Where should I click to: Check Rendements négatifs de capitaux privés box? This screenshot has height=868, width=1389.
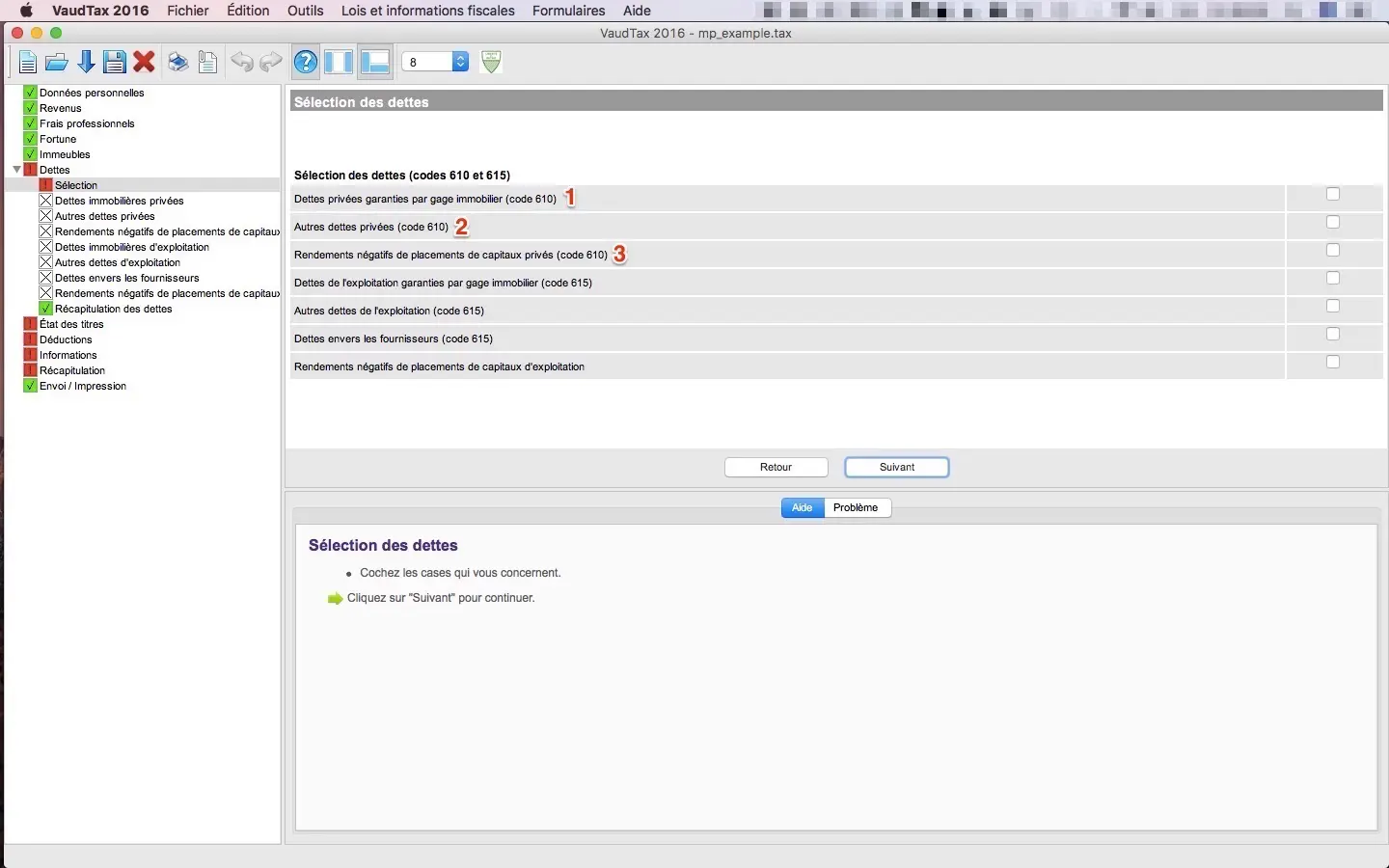(x=1333, y=250)
